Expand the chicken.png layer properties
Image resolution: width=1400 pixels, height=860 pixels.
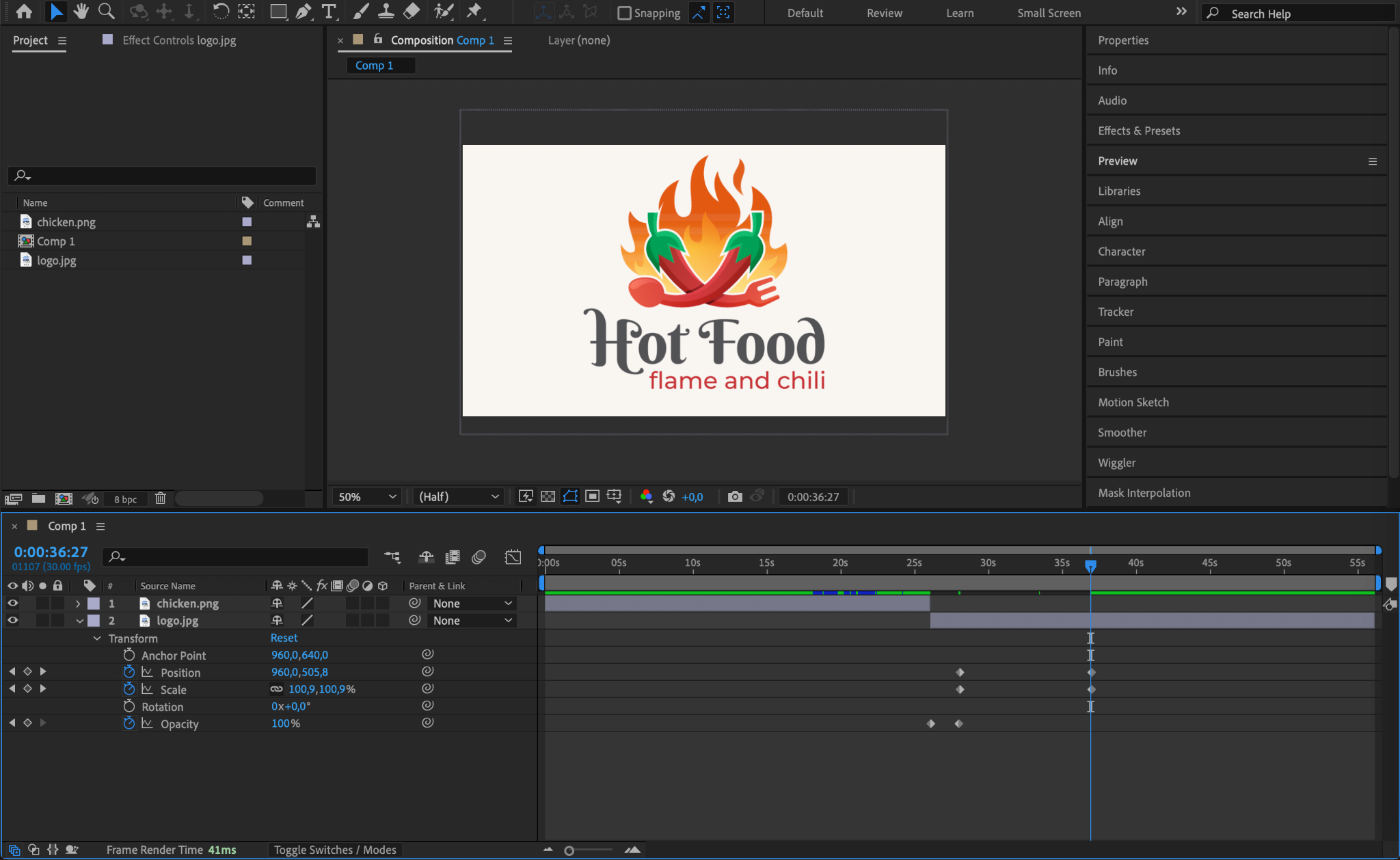pos(79,603)
